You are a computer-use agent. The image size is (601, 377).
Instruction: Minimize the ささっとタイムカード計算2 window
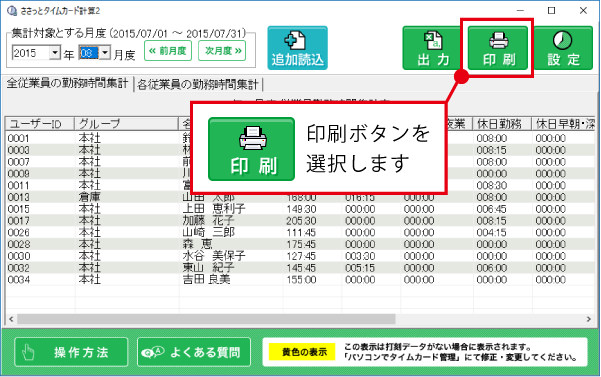tap(520, 10)
